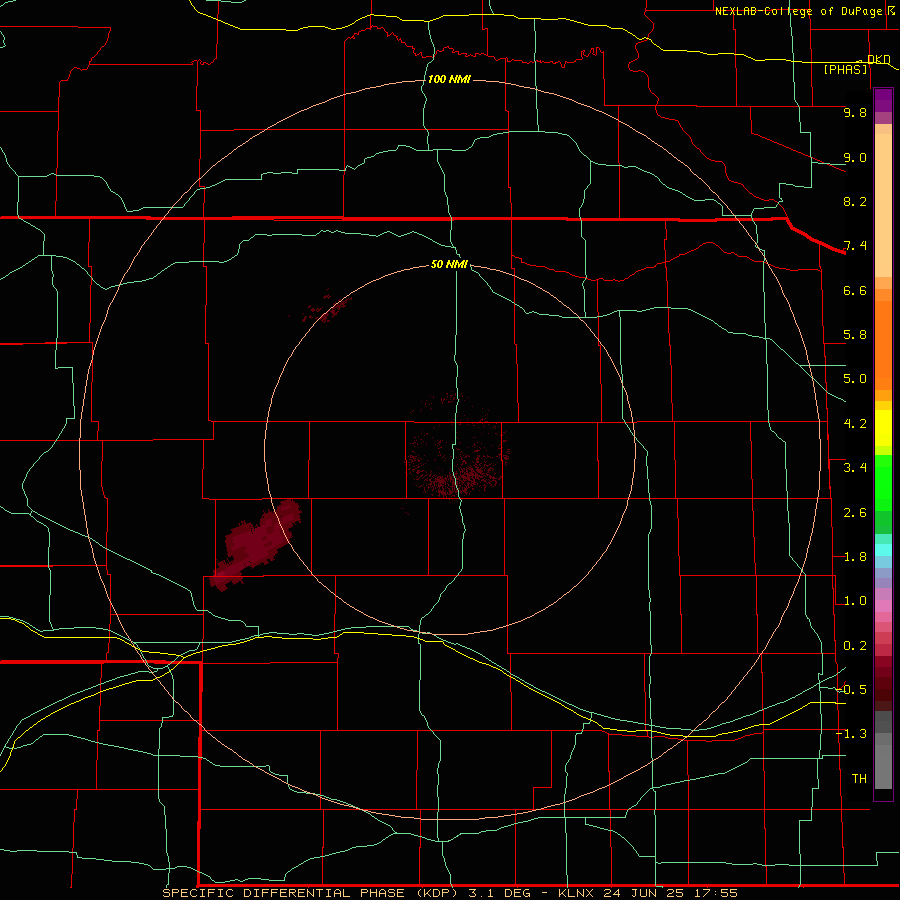The height and width of the screenshot is (900, 900).
Task: Click the 0.2 scale value
Action: tap(855, 646)
